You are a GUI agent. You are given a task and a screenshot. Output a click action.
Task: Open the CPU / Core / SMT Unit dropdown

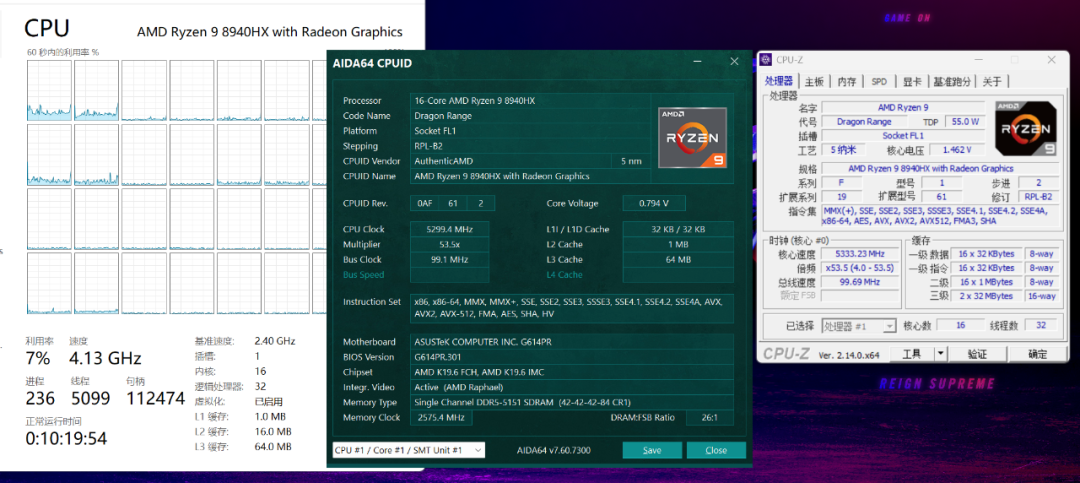tap(408, 450)
